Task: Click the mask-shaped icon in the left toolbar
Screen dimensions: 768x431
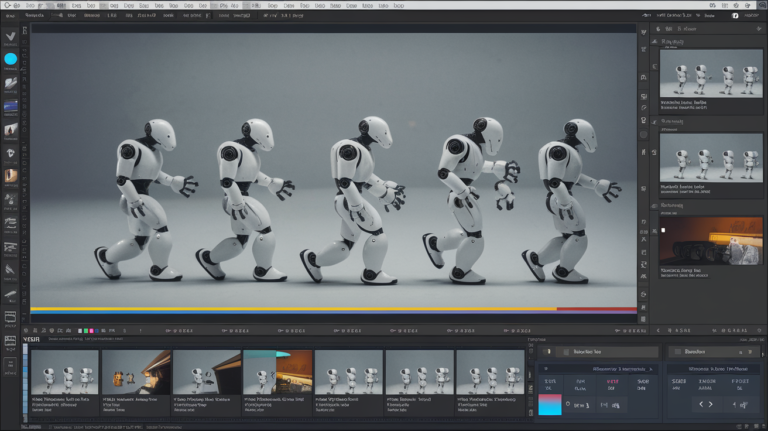Action: pos(11,153)
